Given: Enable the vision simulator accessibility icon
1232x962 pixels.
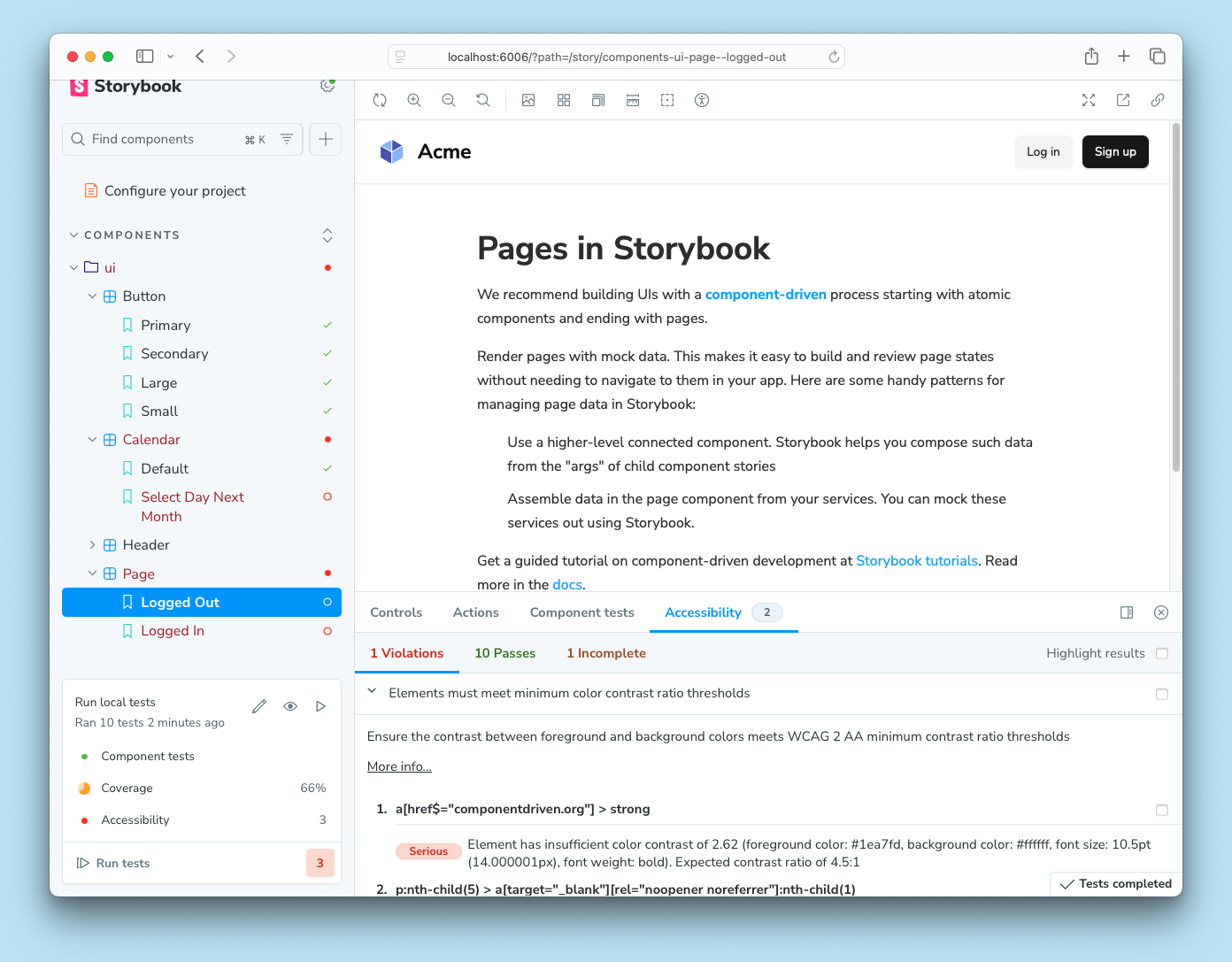Looking at the screenshot, I should click(x=701, y=100).
